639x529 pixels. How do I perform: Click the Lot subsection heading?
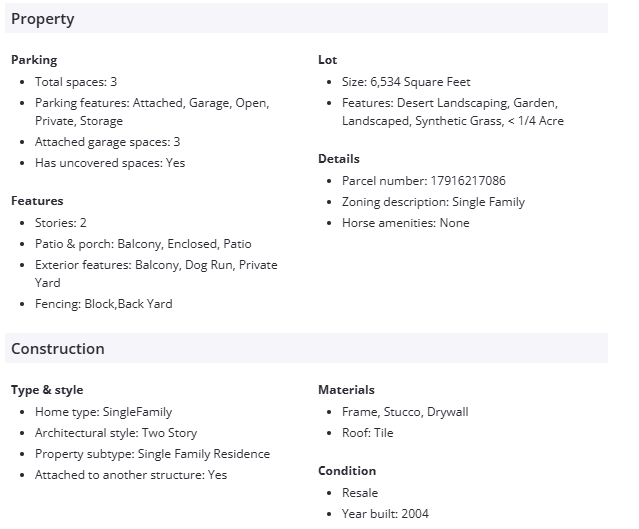[328, 60]
